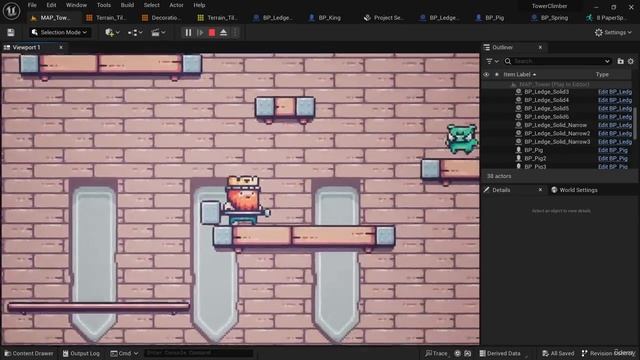Open the Edit menu
Viewport: 640px width, 360px height.
[x=51, y=5]
